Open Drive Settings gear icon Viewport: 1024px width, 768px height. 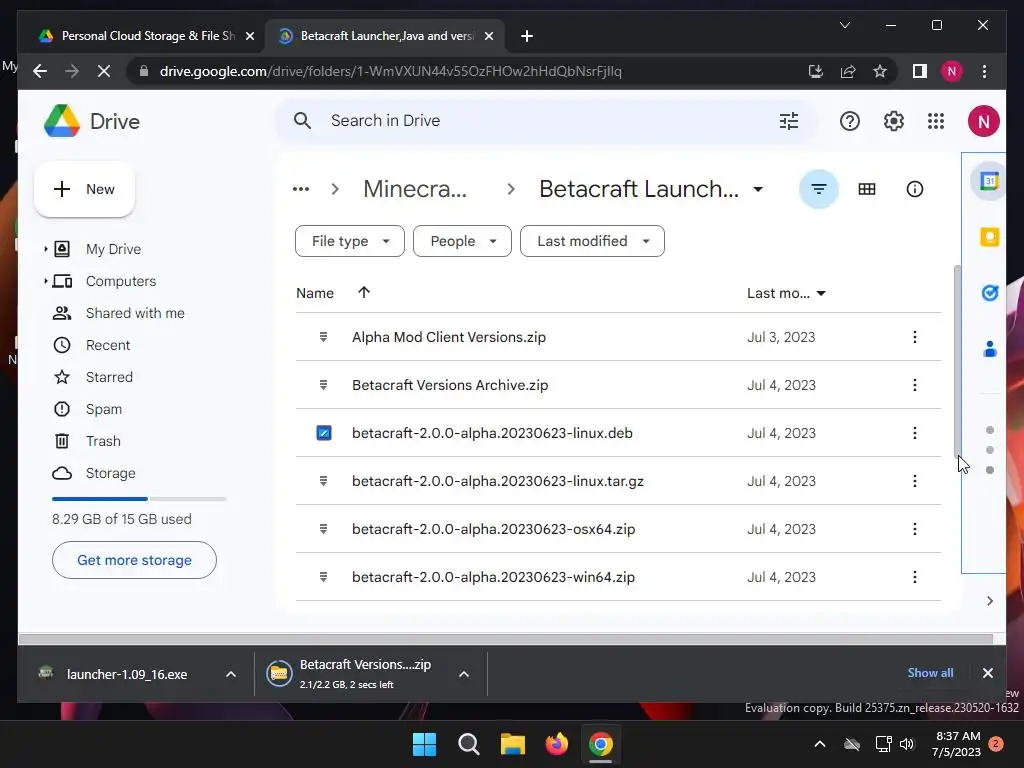pyautogui.click(x=893, y=121)
